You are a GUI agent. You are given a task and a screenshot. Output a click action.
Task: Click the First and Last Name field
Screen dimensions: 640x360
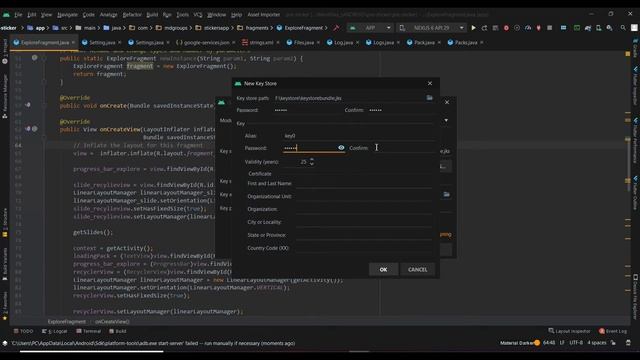click(x=364, y=183)
